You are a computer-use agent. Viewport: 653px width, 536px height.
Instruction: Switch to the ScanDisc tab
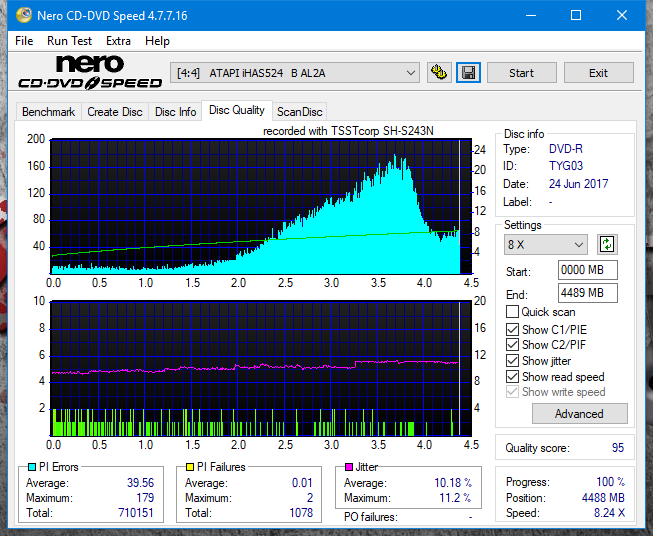tap(299, 112)
